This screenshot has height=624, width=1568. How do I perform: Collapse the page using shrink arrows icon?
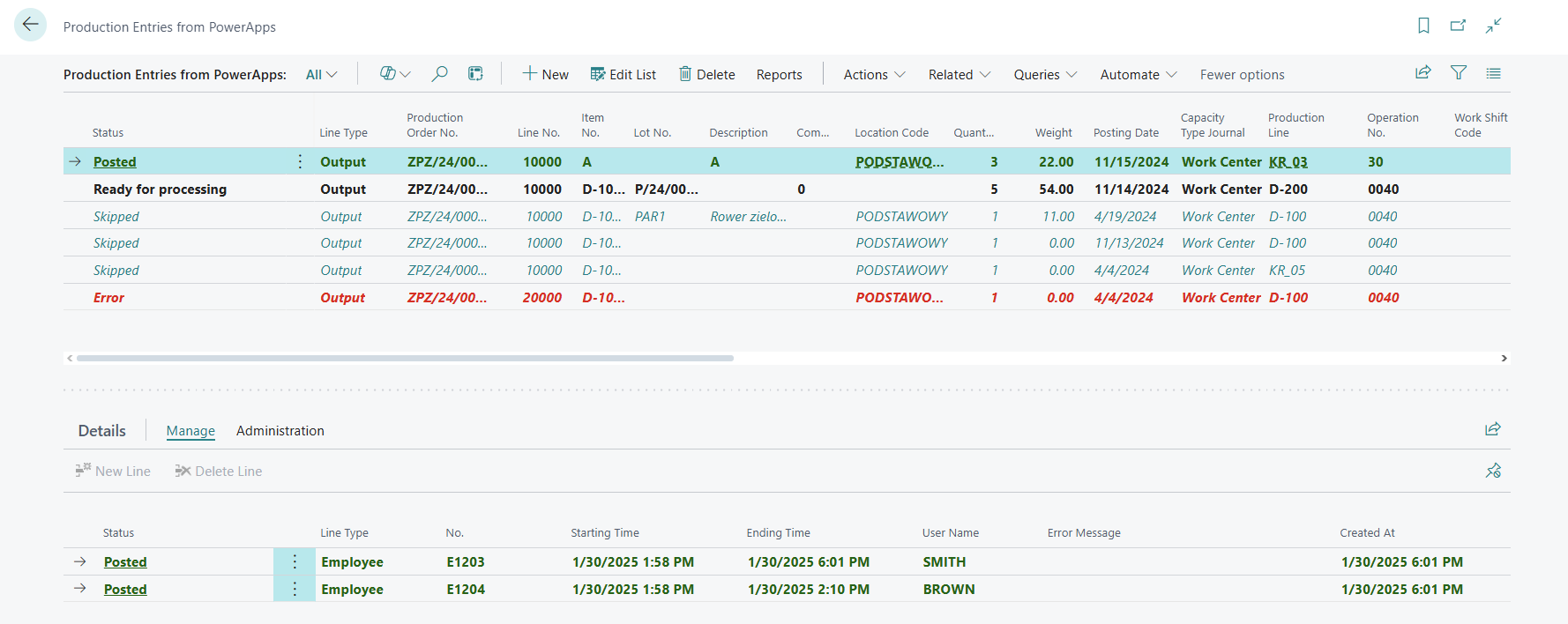tap(1493, 26)
